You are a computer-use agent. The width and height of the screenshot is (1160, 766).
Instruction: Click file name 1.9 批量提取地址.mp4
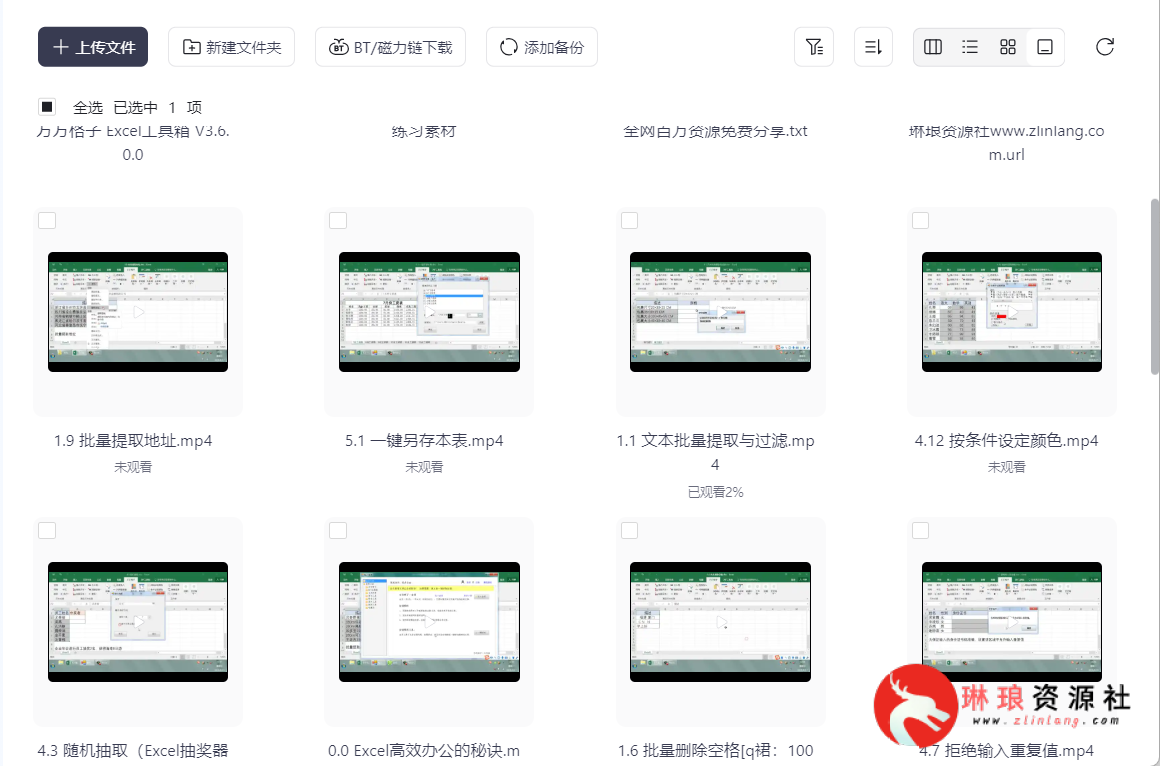click(x=133, y=441)
